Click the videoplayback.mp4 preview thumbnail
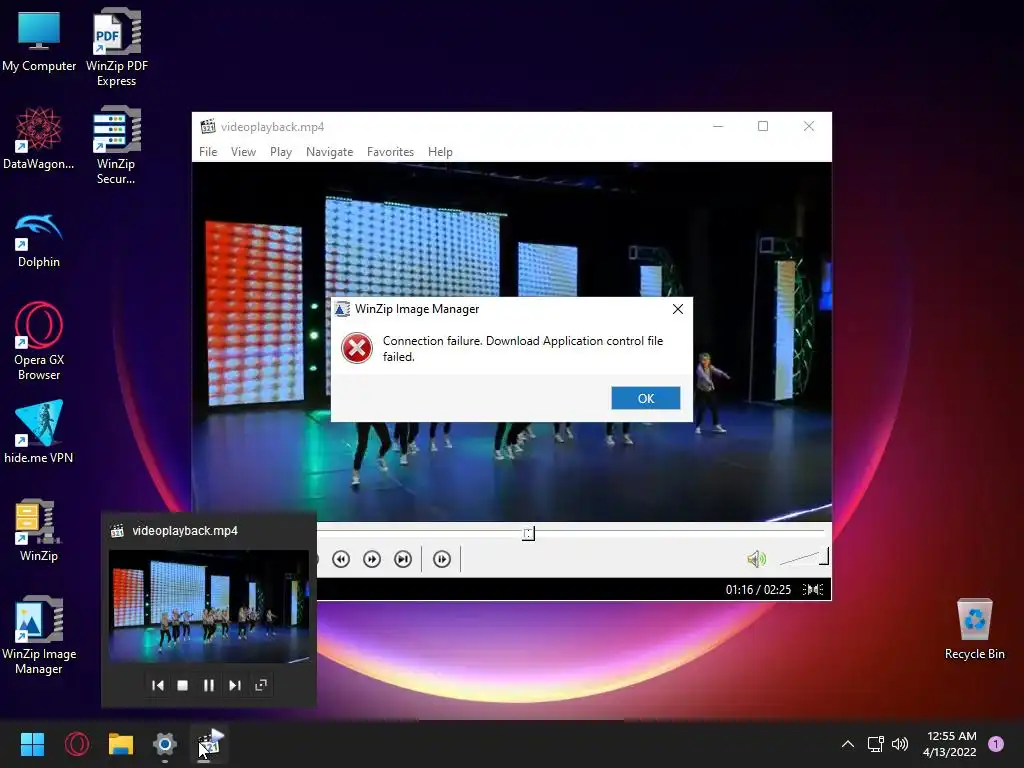Screen dimensions: 1024x768 (209, 607)
